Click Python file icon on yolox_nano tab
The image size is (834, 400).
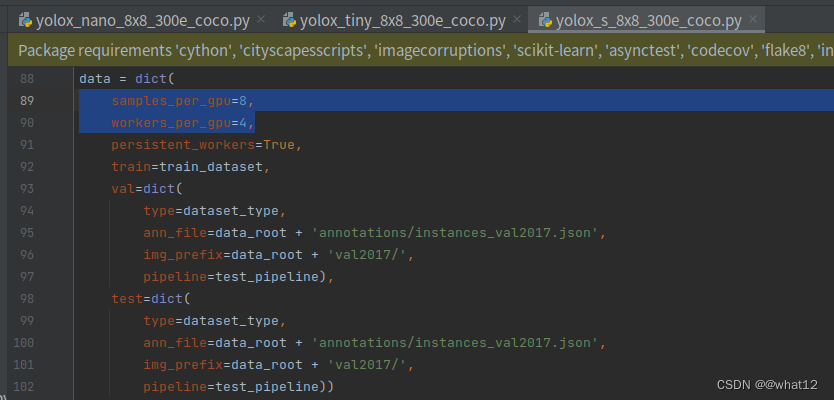pyautogui.click(x=25, y=21)
